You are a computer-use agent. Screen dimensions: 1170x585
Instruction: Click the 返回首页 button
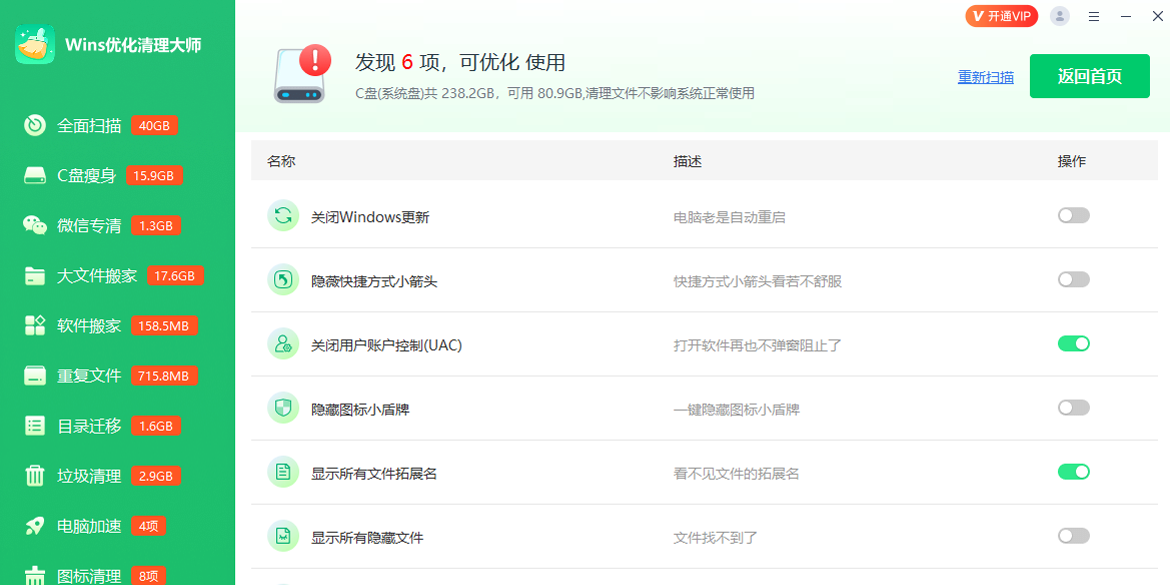point(1089,75)
